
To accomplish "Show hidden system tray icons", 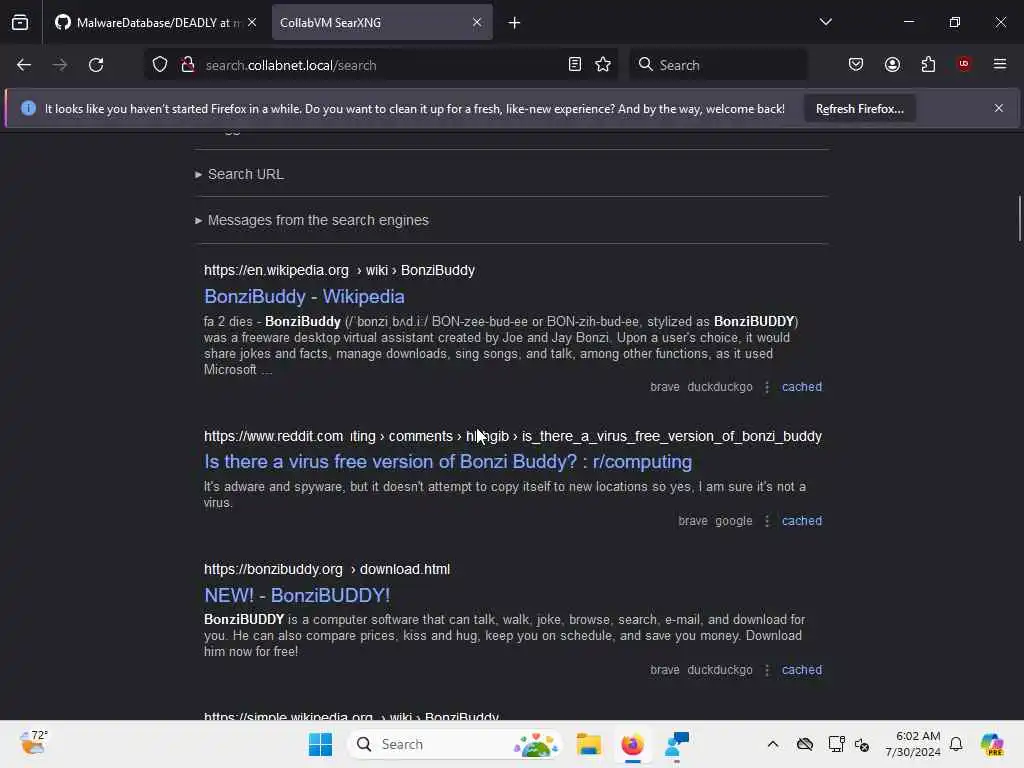I will point(773,744).
